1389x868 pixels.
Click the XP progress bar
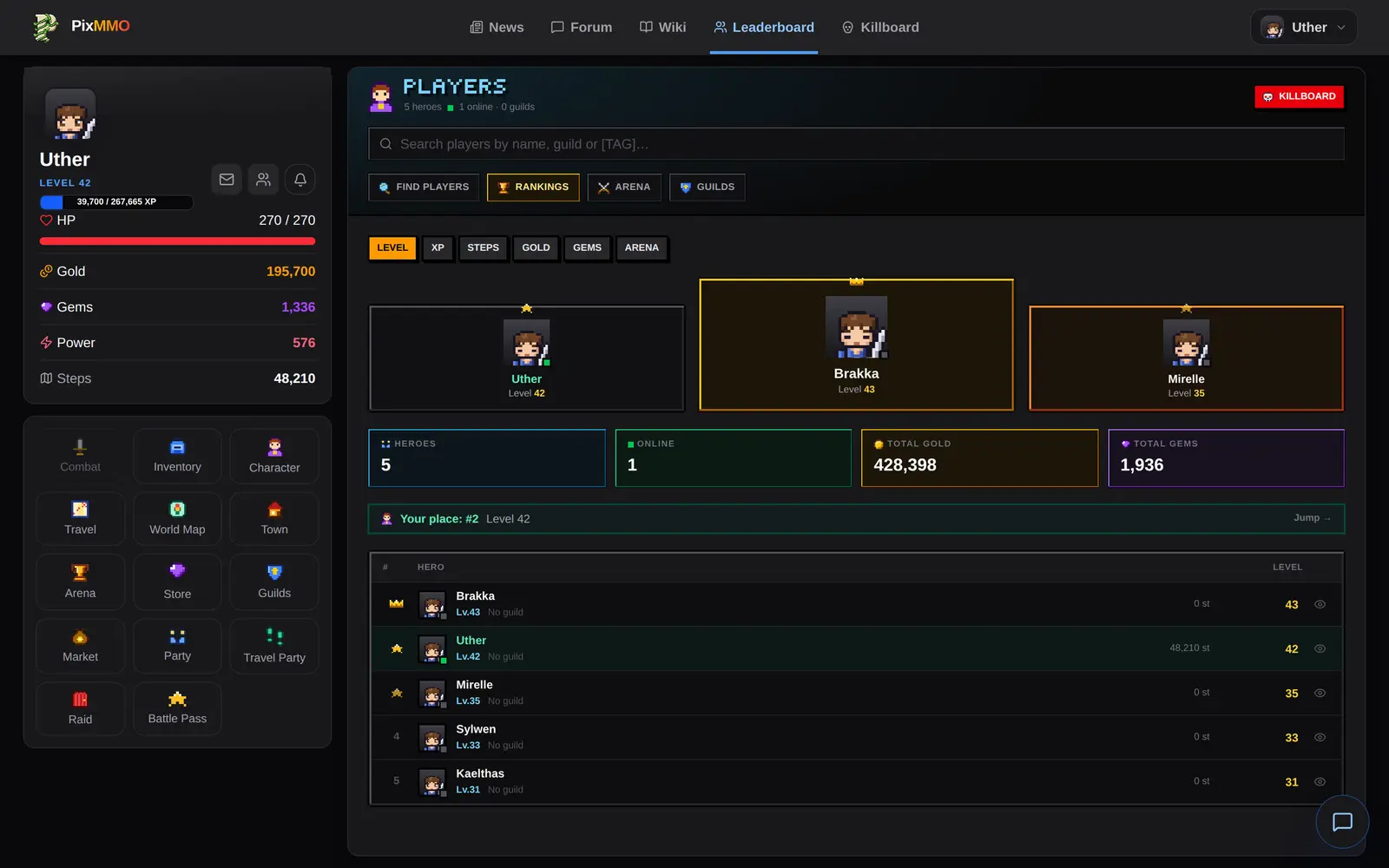tap(116, 202)
